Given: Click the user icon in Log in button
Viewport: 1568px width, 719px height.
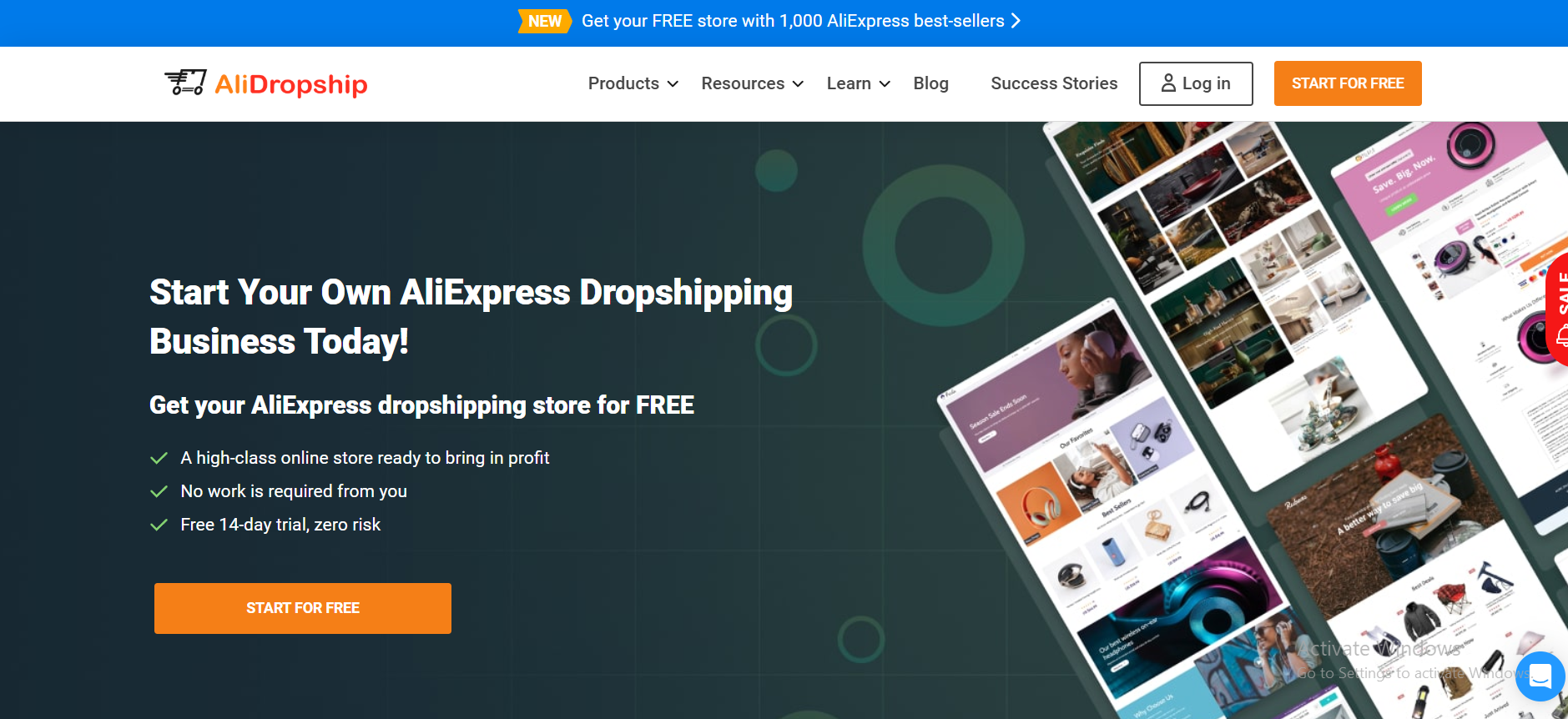Looking at the screenshot, I should (1168, 83).
